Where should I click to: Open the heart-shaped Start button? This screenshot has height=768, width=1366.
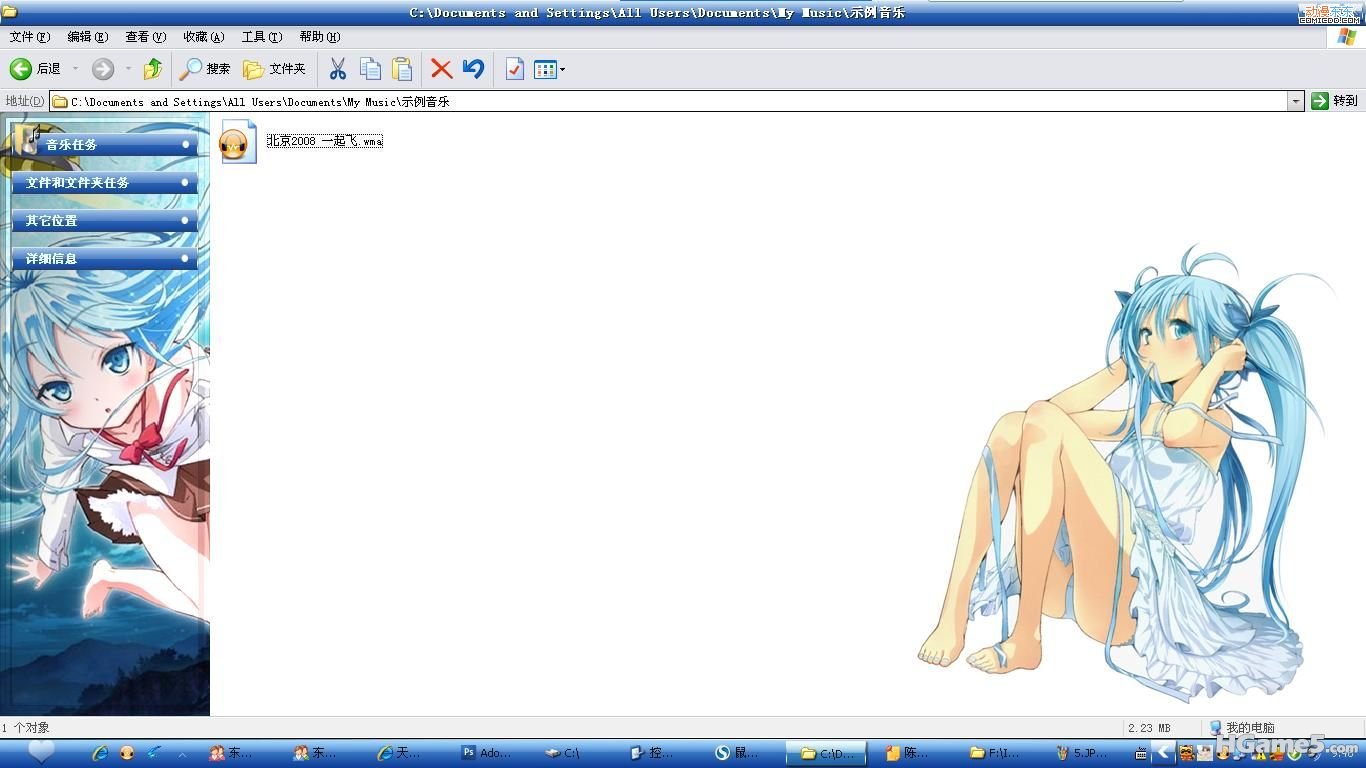pyautogui.click(x=40, y=752)
